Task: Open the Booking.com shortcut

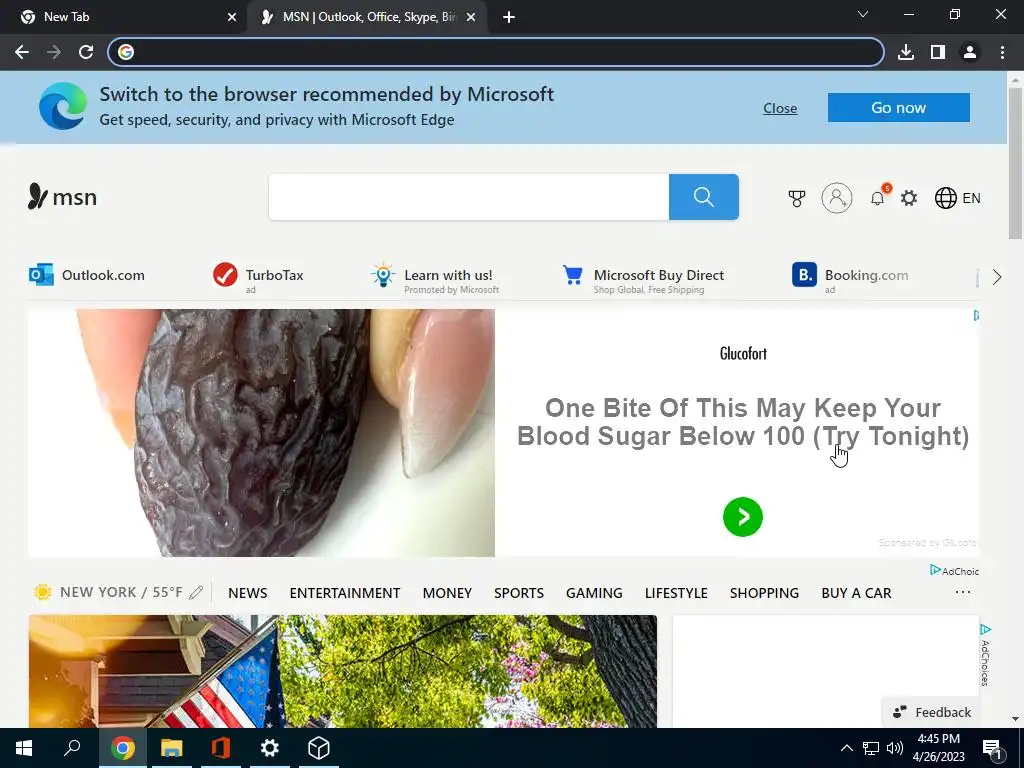Action: (x=850, y=277)
